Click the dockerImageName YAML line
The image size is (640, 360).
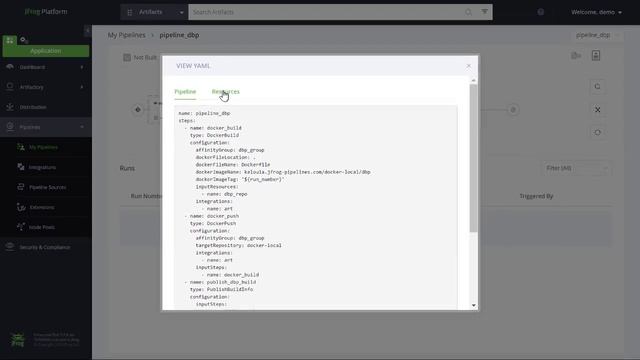click(x=283, y=172)
